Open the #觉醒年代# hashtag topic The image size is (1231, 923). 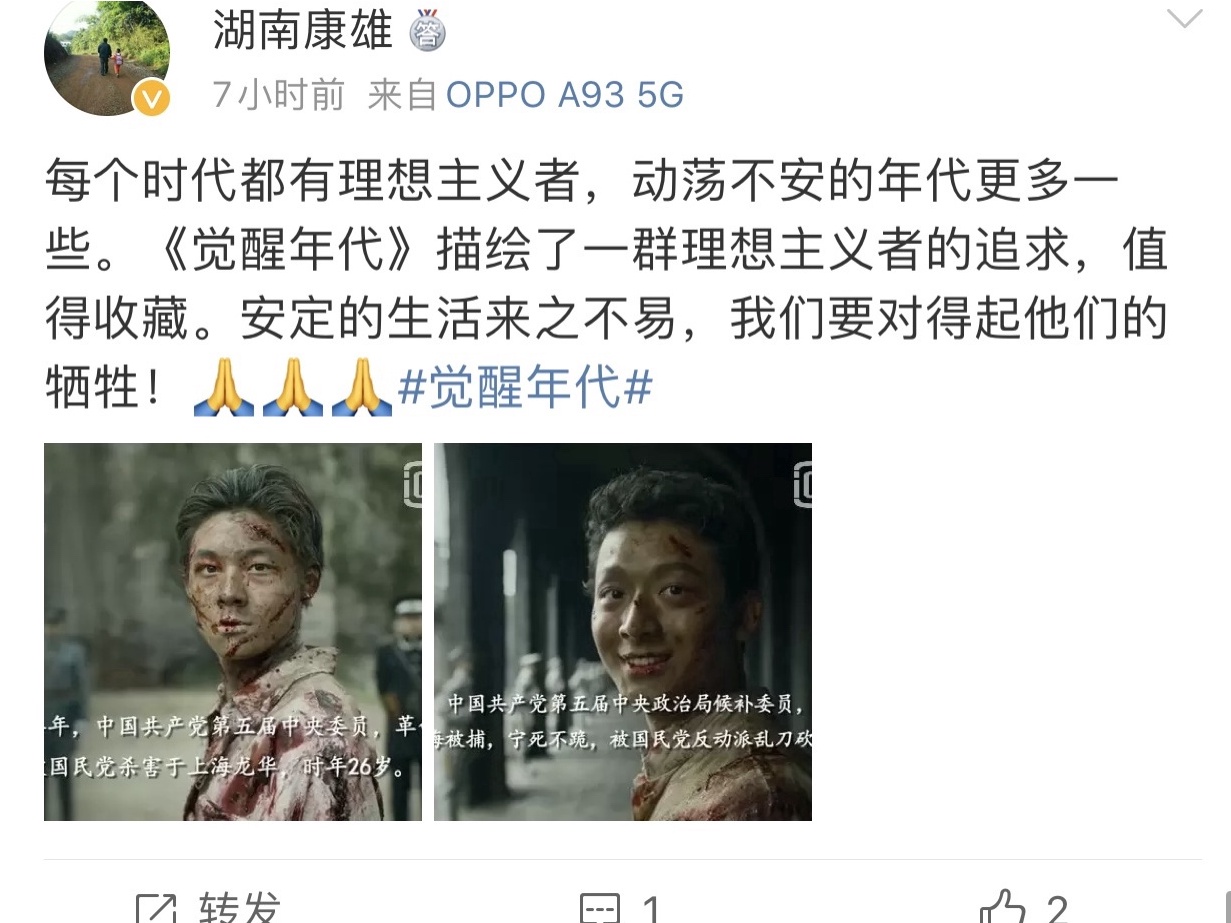point(526,386)
